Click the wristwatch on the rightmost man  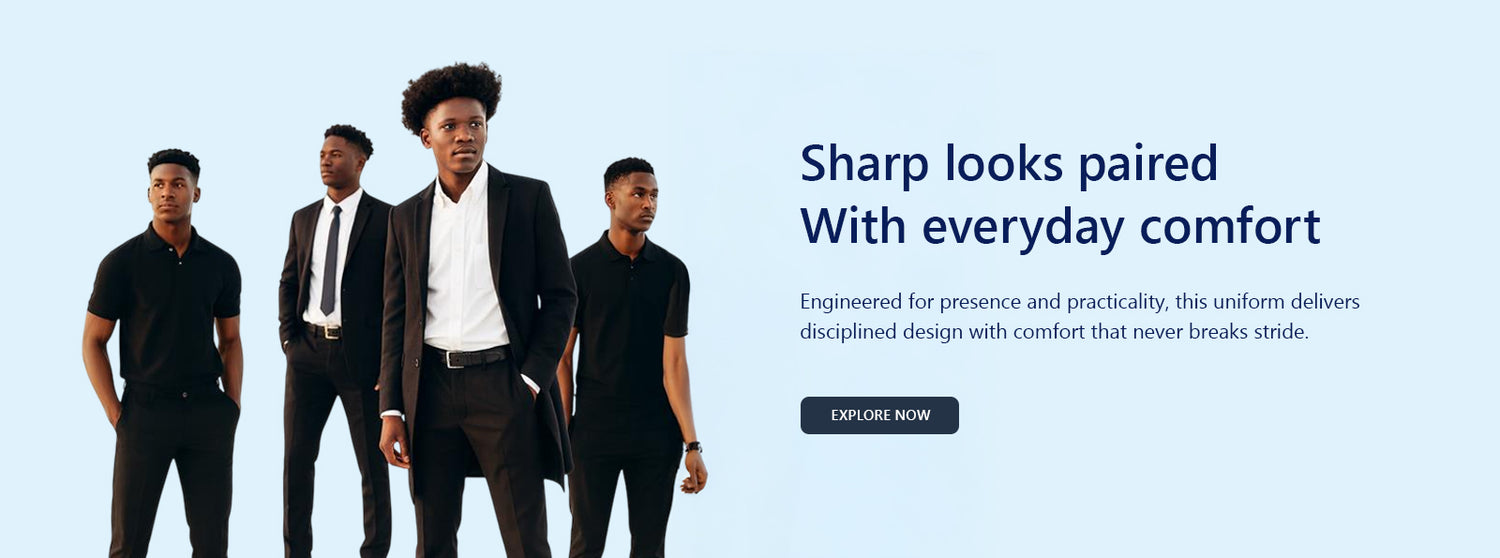(x=693, y=447)
